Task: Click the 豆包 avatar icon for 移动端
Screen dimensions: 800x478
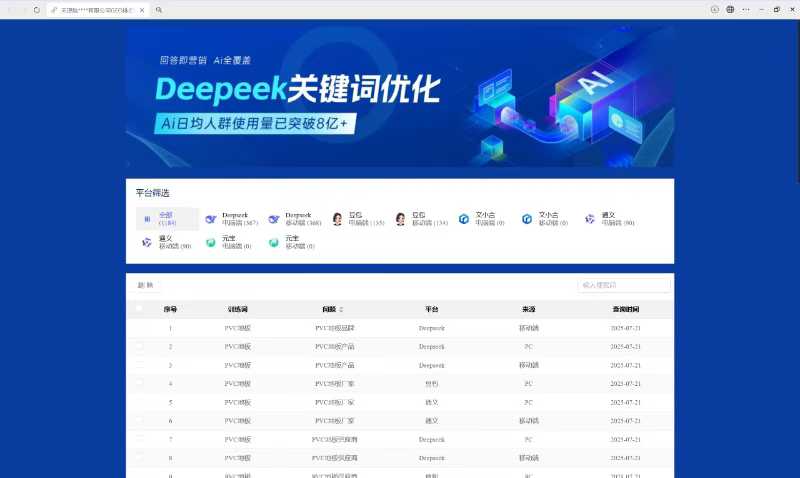Action: pos(401,219)
